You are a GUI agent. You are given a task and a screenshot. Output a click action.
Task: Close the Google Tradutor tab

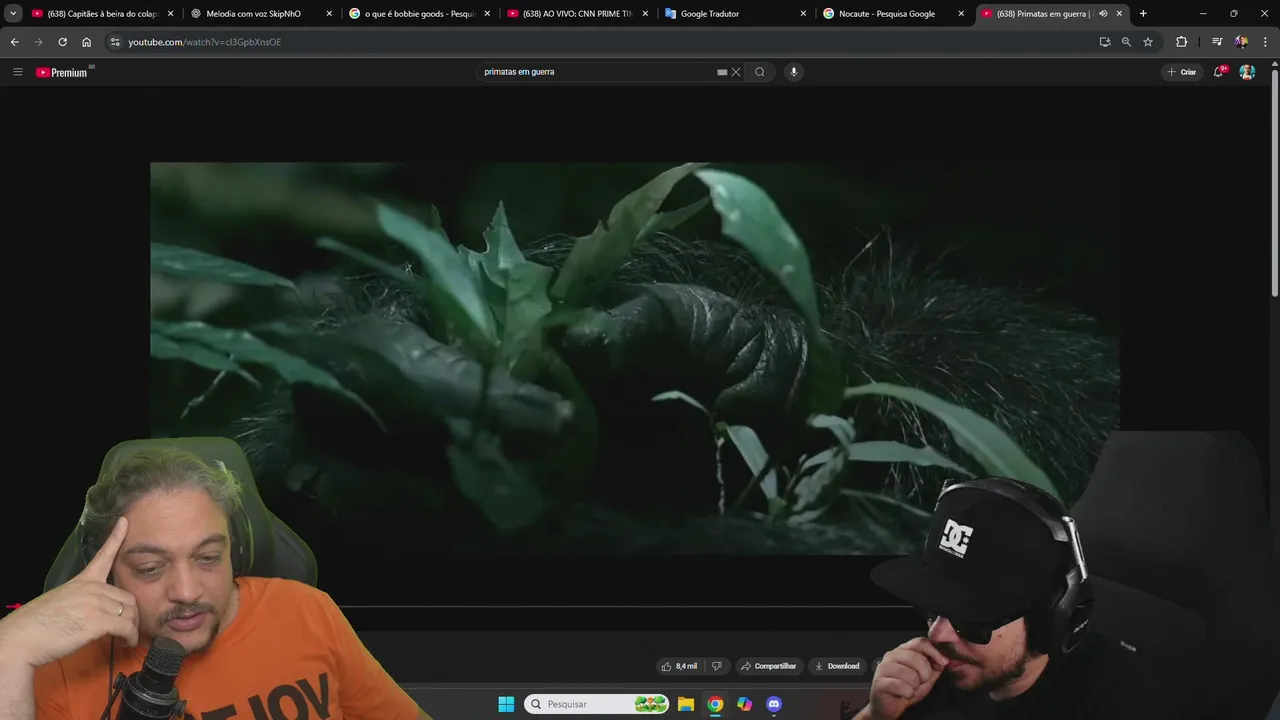[x=803, y=14]
